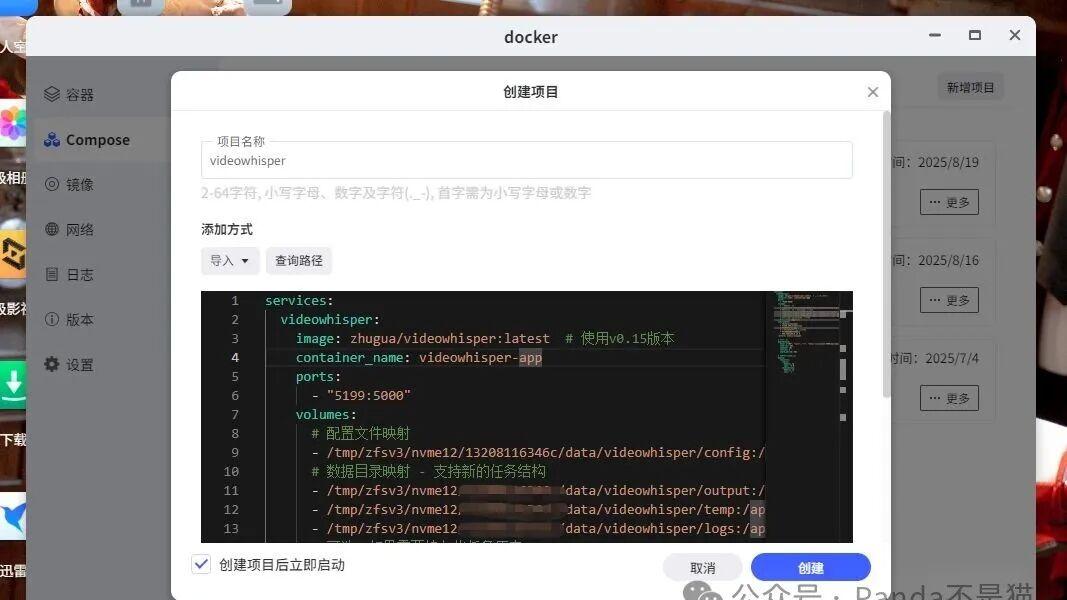1067x600 pixels.
Task: Select the Compose sidebar icon
Action: pyautogui.click(x=52, y=139)
